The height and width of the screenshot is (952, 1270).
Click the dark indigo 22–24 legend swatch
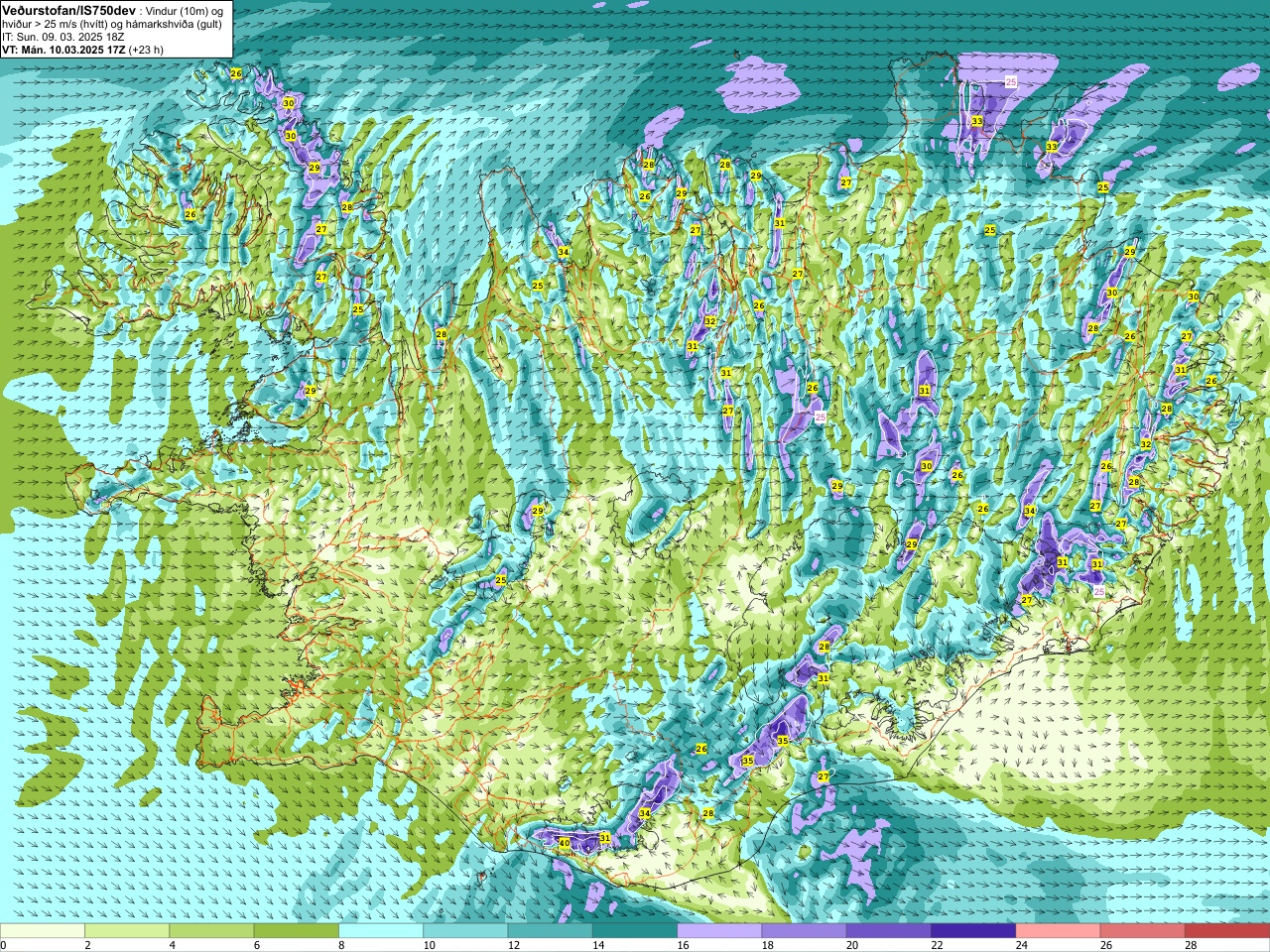(973, 930)
